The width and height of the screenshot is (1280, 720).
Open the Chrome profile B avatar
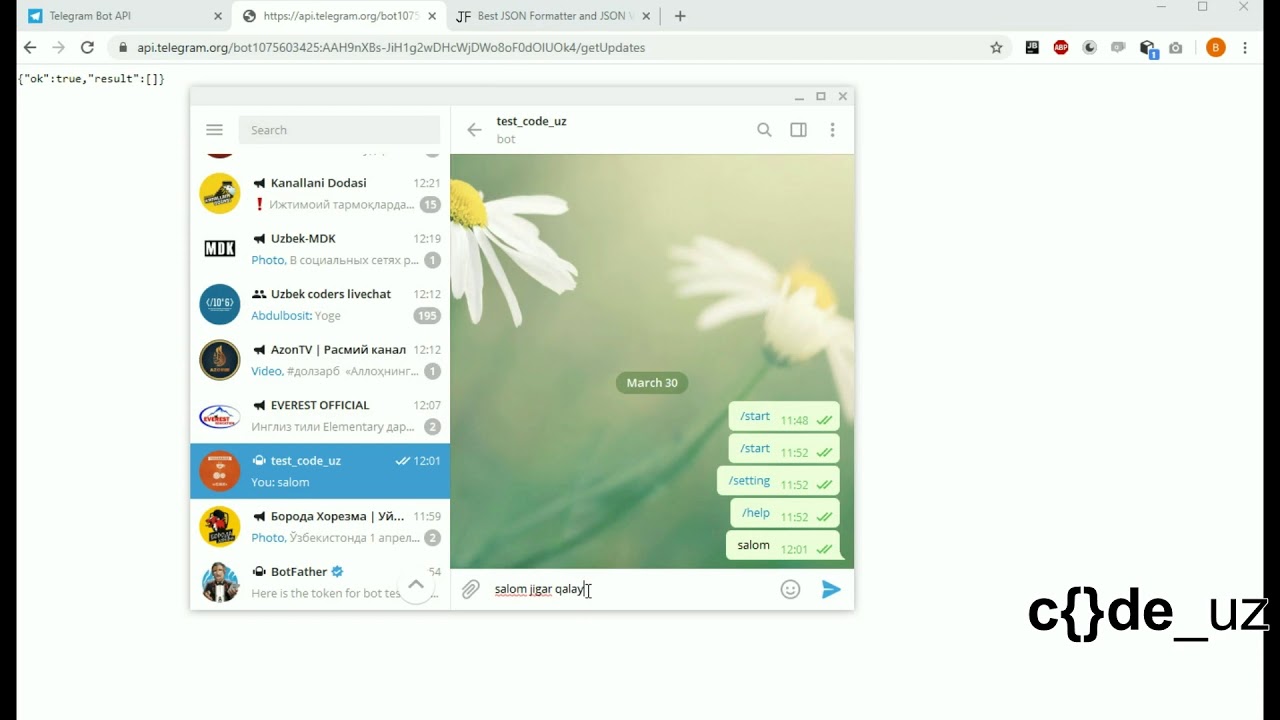point(1216,47)
